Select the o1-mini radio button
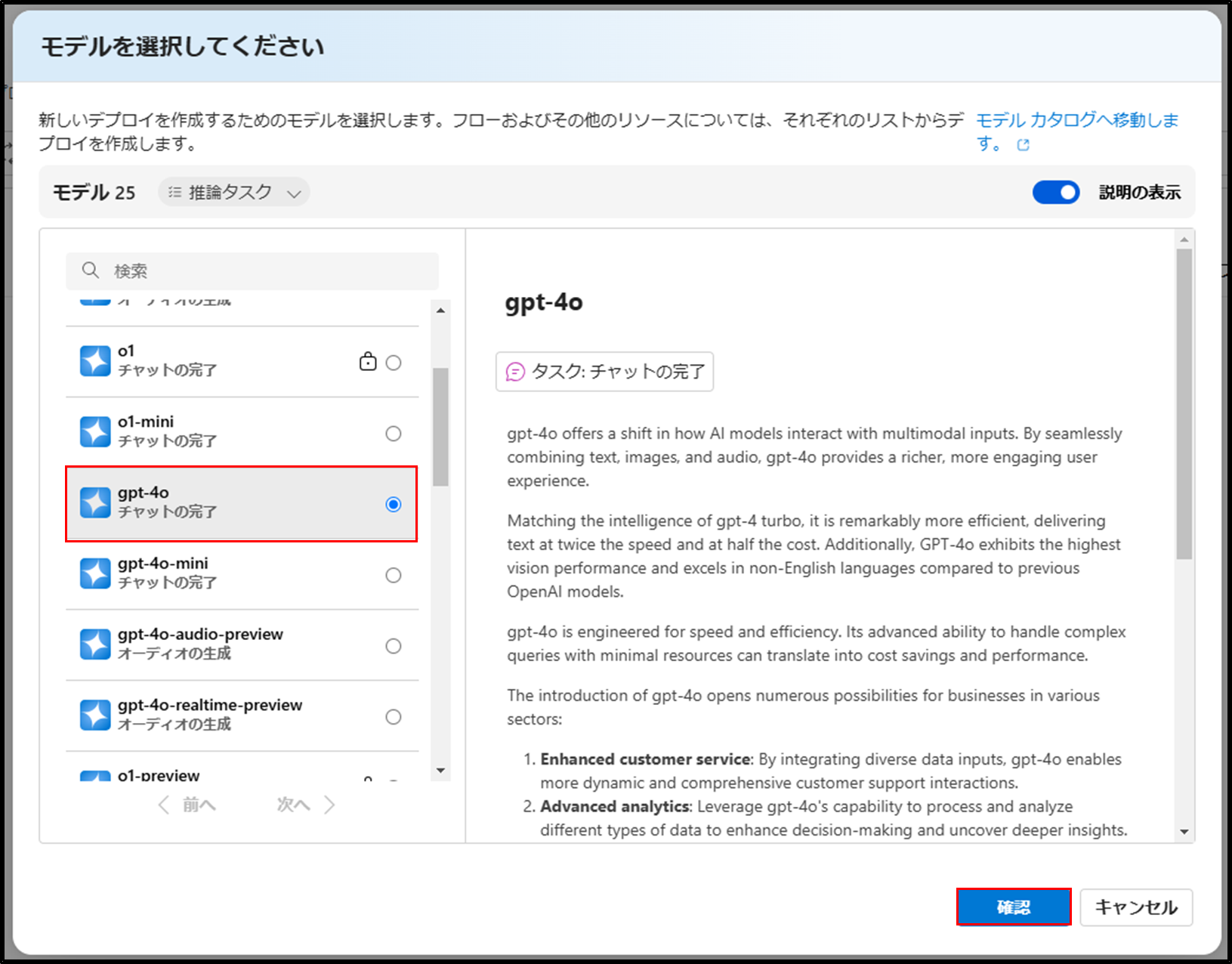 pyautogui.click(x=394, y=434)
